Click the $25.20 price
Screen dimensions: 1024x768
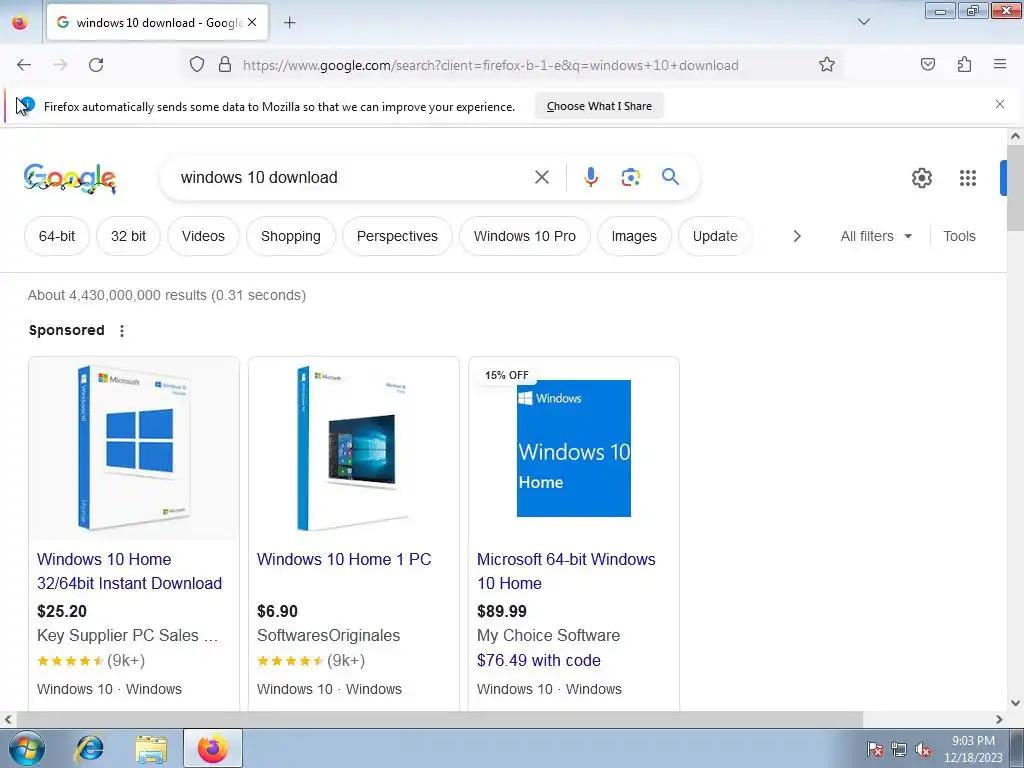pyautogui.click(x=62, y=611)
